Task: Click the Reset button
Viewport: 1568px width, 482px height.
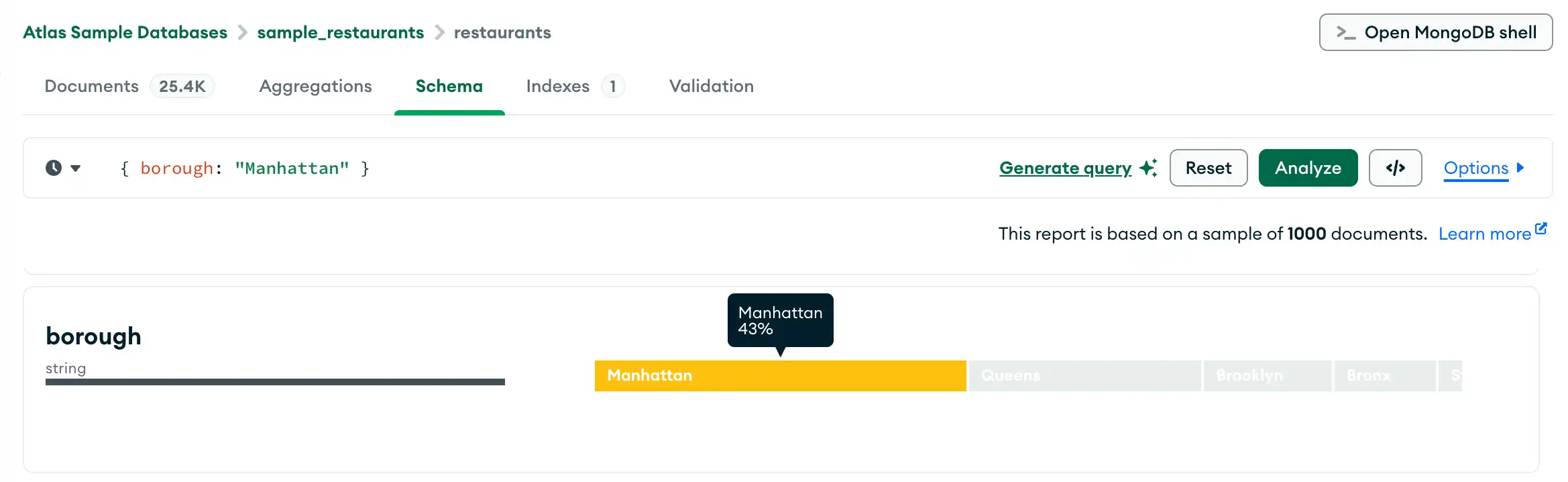Action: pos(1208,168)
